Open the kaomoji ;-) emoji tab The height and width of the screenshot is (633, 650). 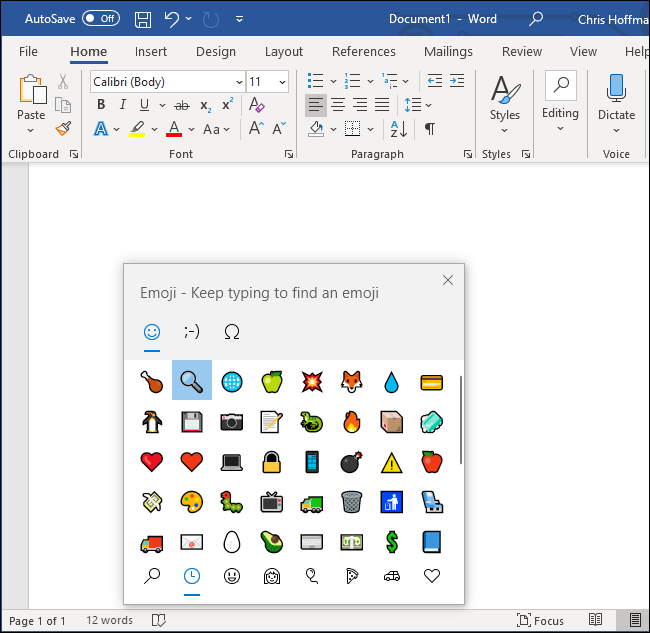coord(191,332)
